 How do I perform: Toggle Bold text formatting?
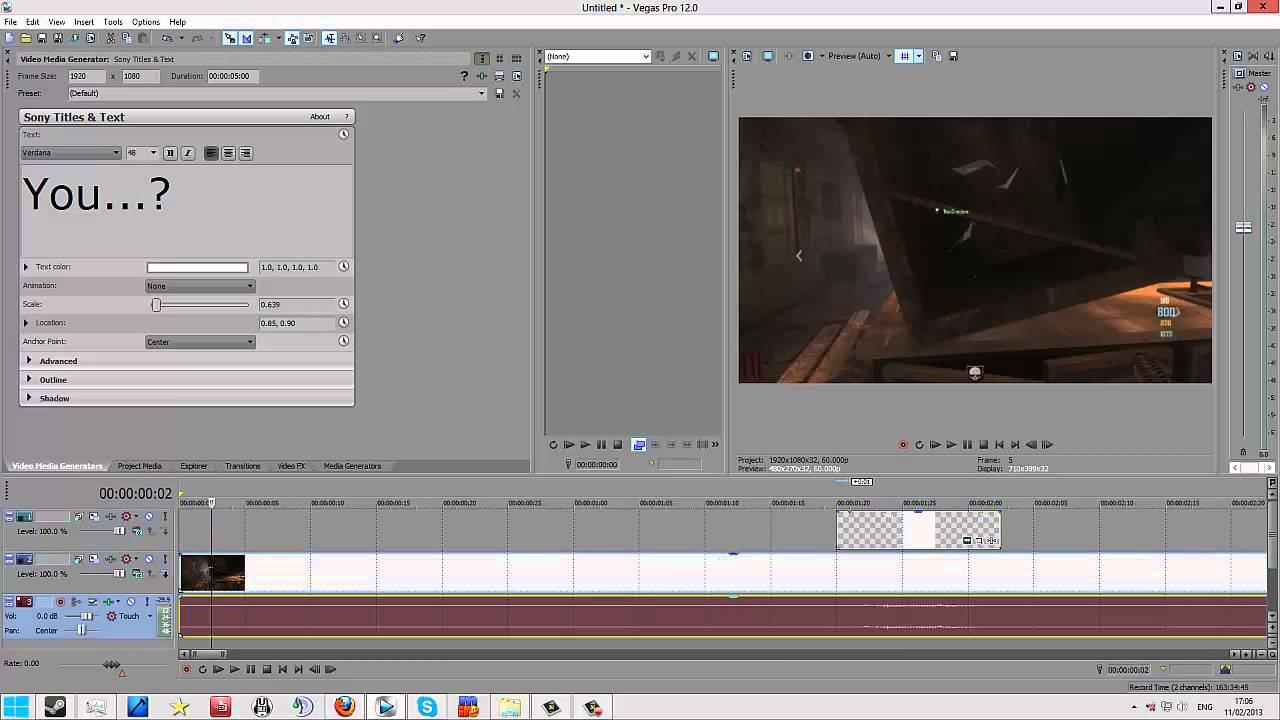[170, 153]
